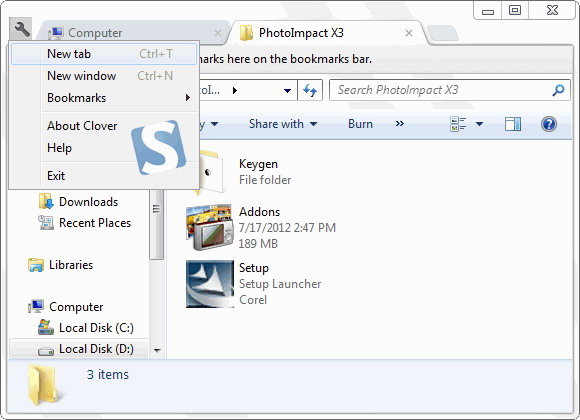Select the Setup launcher icon
Viewport: 580px width, 420px height.
coord(210,284)
